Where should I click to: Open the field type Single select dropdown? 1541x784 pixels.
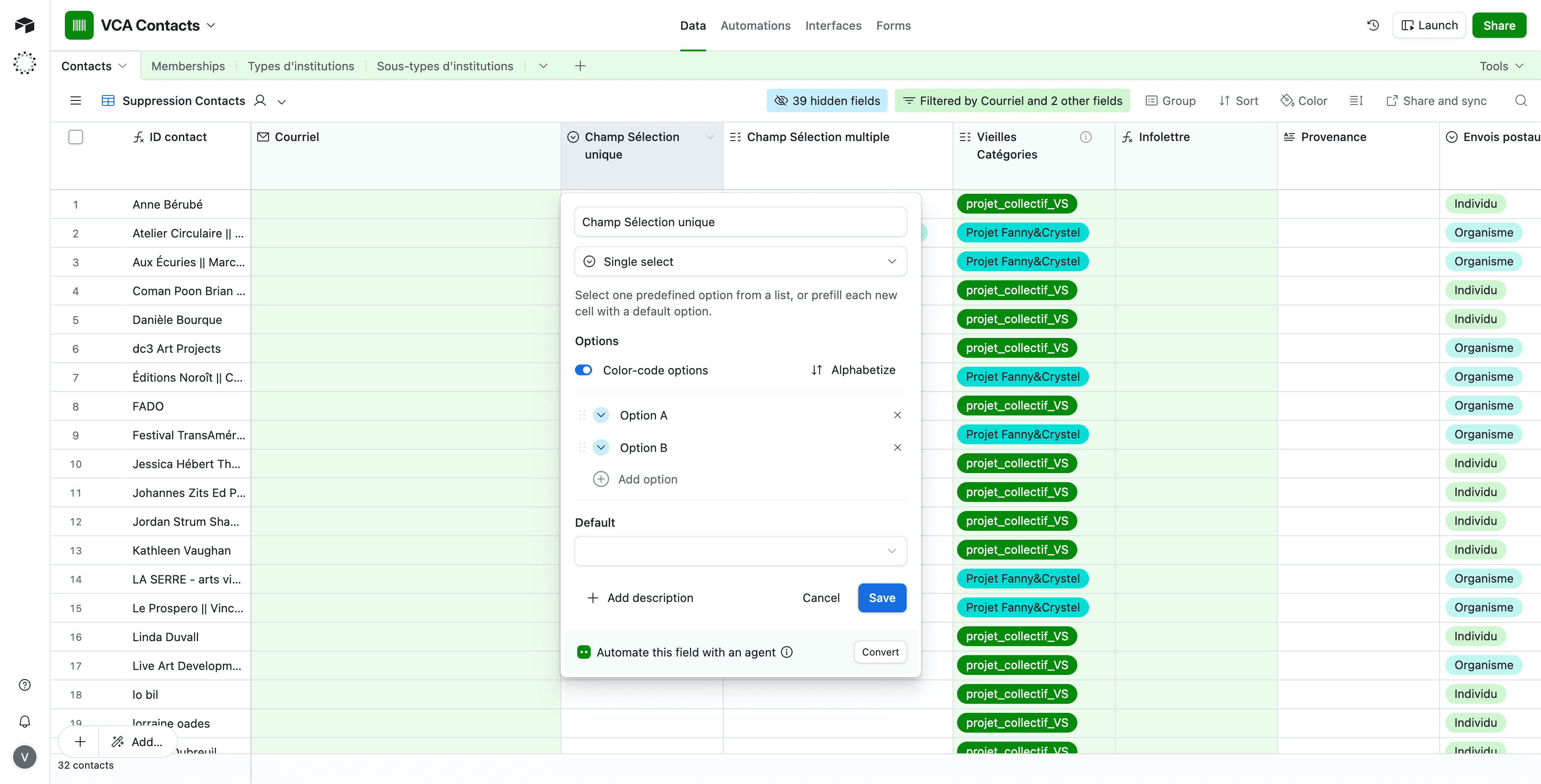(x=740, y=261)
